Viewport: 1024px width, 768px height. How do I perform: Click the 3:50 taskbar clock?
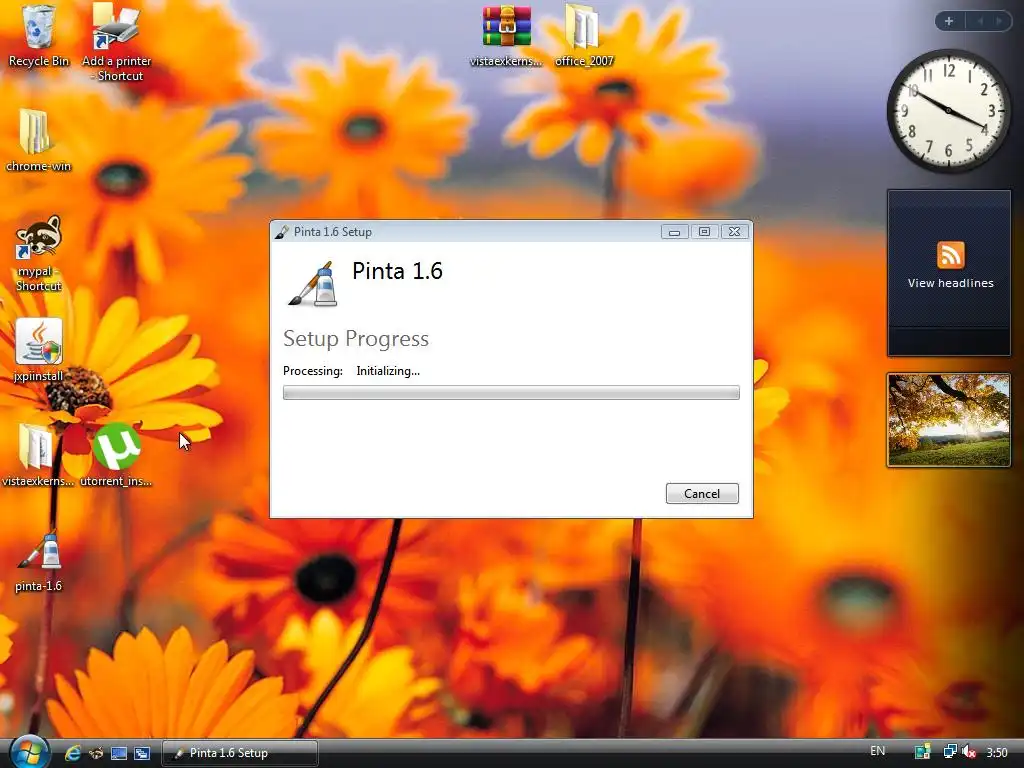[997, 753]
